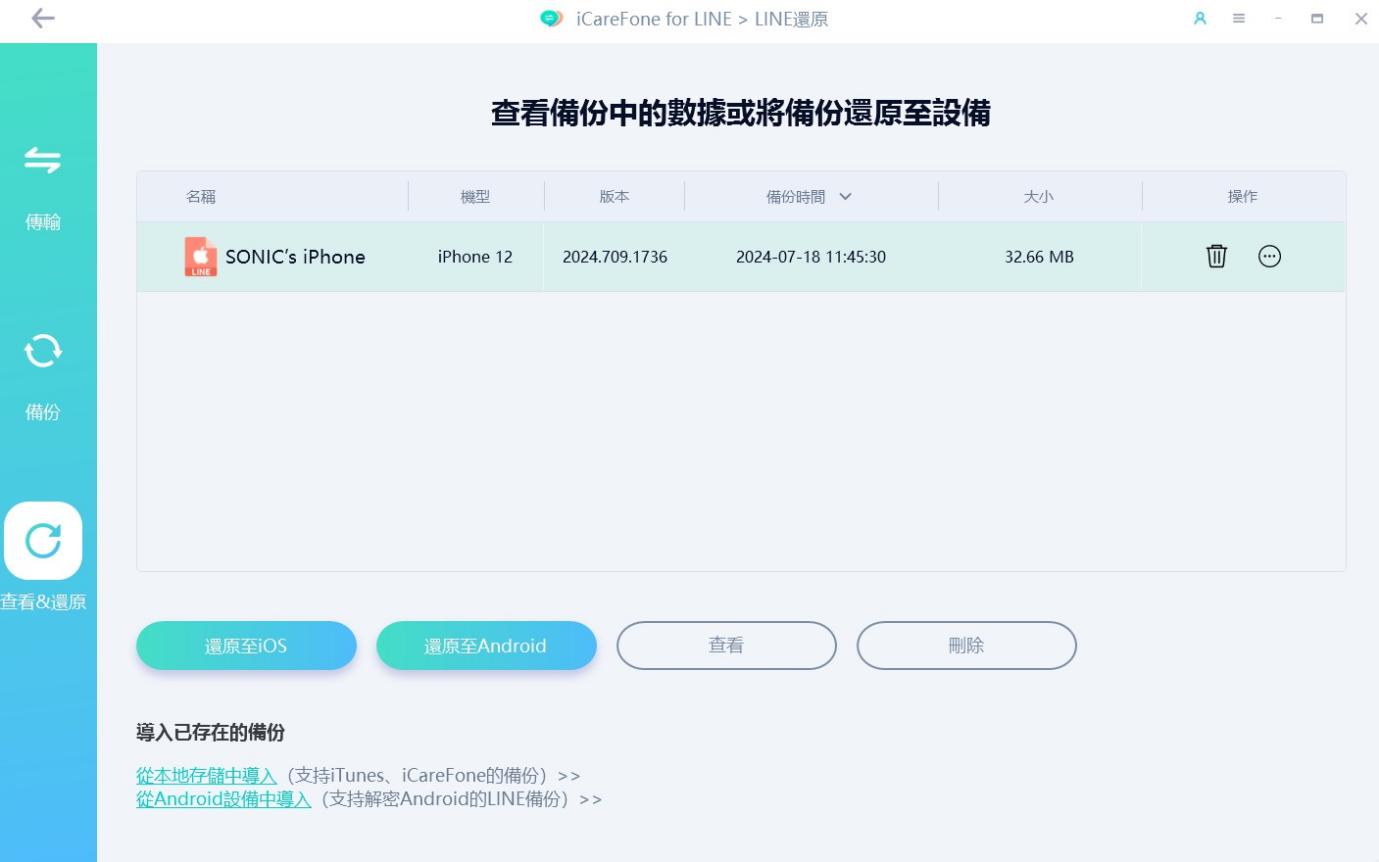Image resolution: width=1379 pixels, height=862 pixels.
Task: Click the 名稱 column header
Action: point(200,197)
